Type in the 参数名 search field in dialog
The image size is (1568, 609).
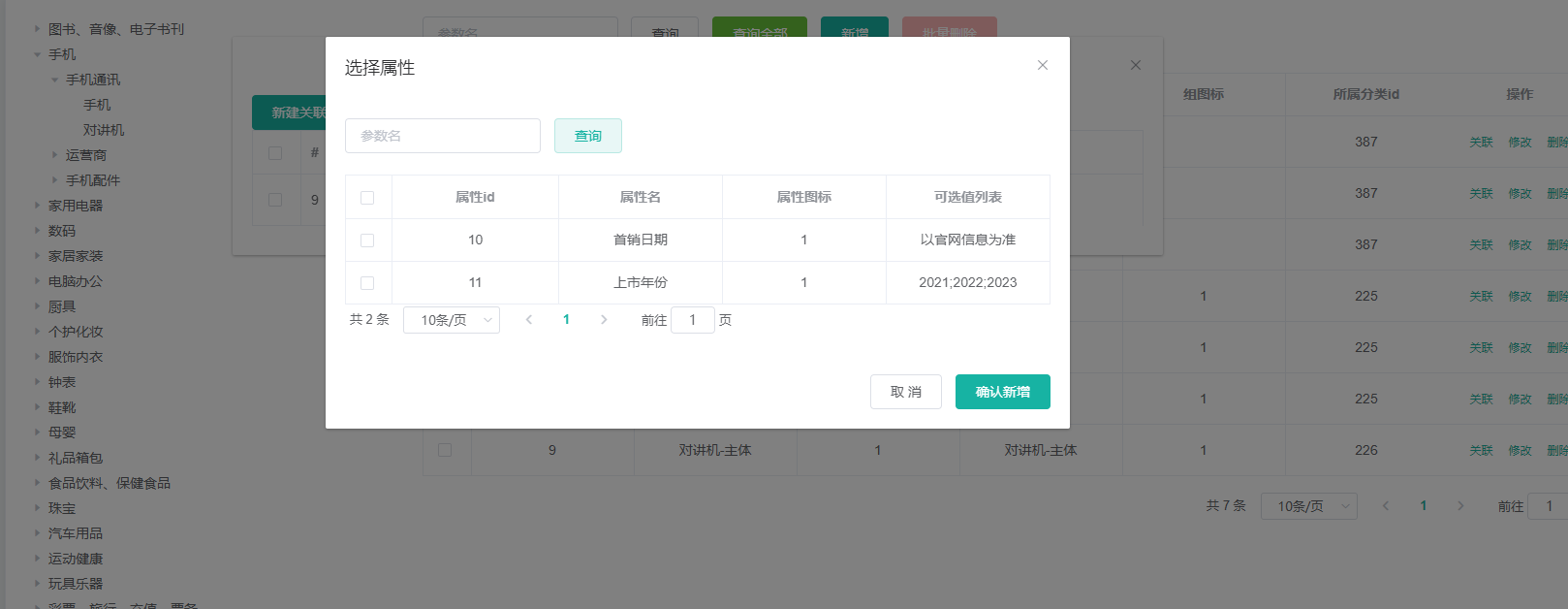443,136
